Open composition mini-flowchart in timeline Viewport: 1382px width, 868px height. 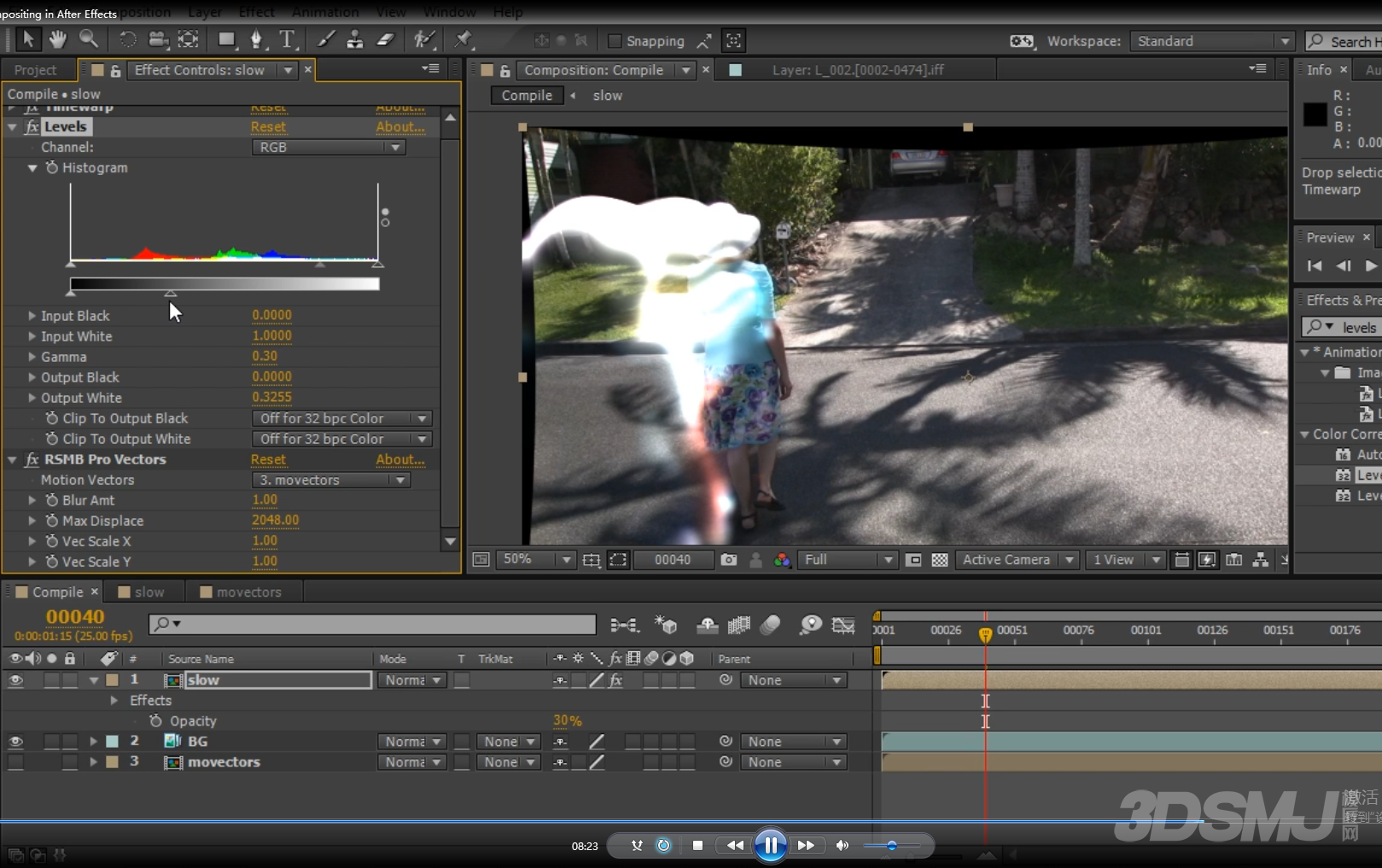pyautogui.click(x=624, y=626)
